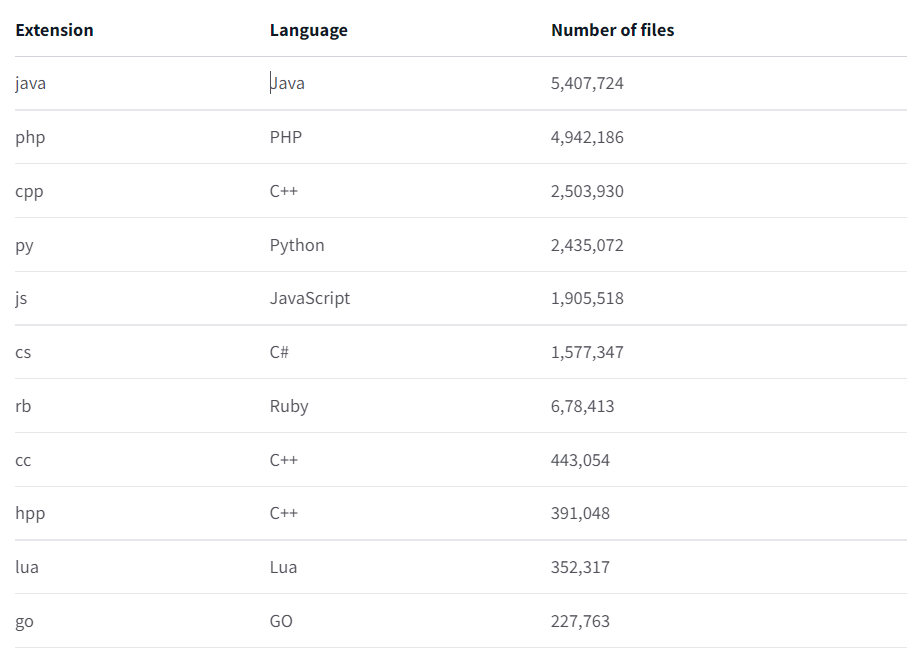Click the cpp extension cell

[x=29, y=192]
